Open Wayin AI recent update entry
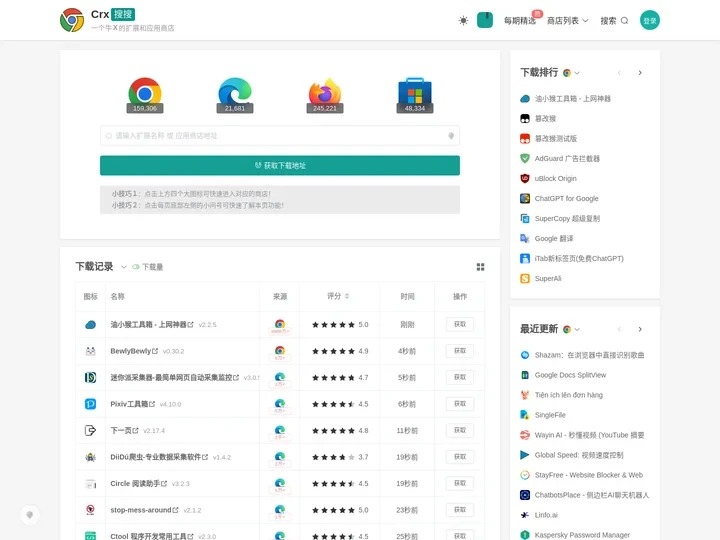The height and width of the screenshot is (540, 720). pyautogui.click(x=589, y=435)
